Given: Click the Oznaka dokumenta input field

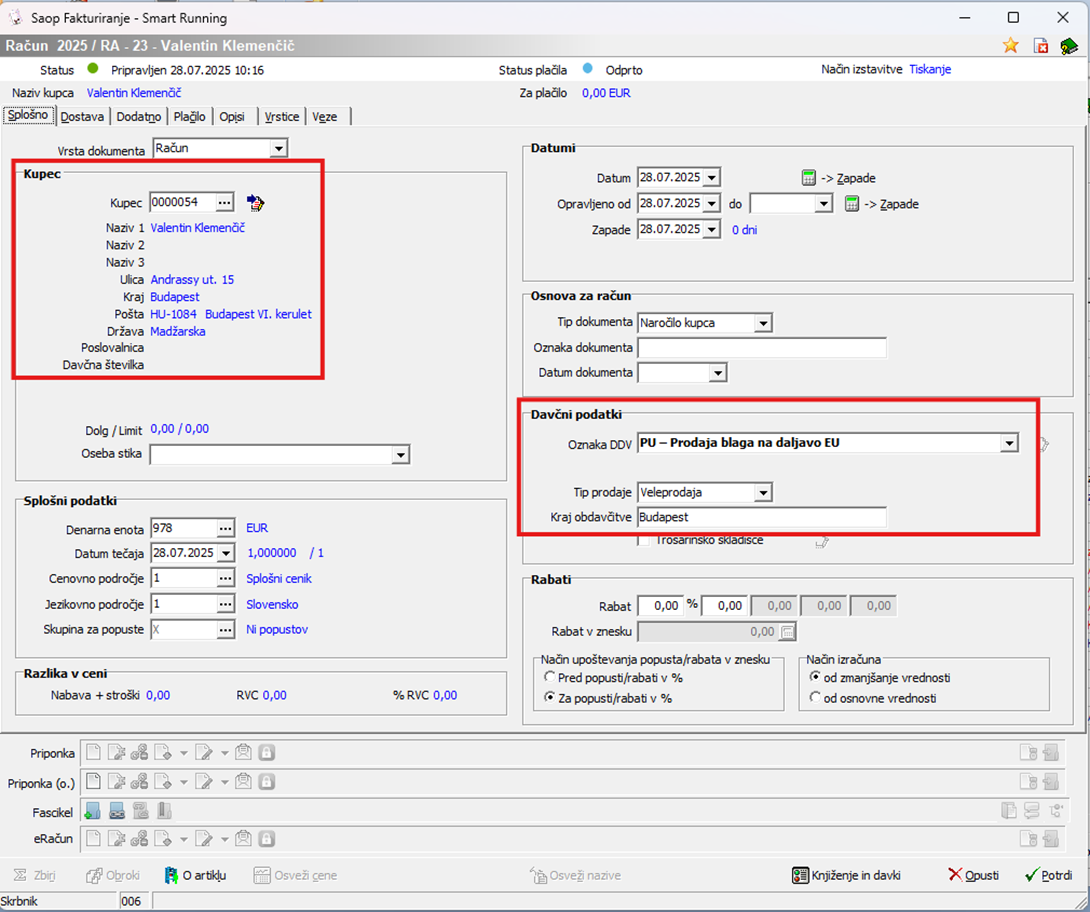Looking at the screenshot, I should tap(762, 348).
